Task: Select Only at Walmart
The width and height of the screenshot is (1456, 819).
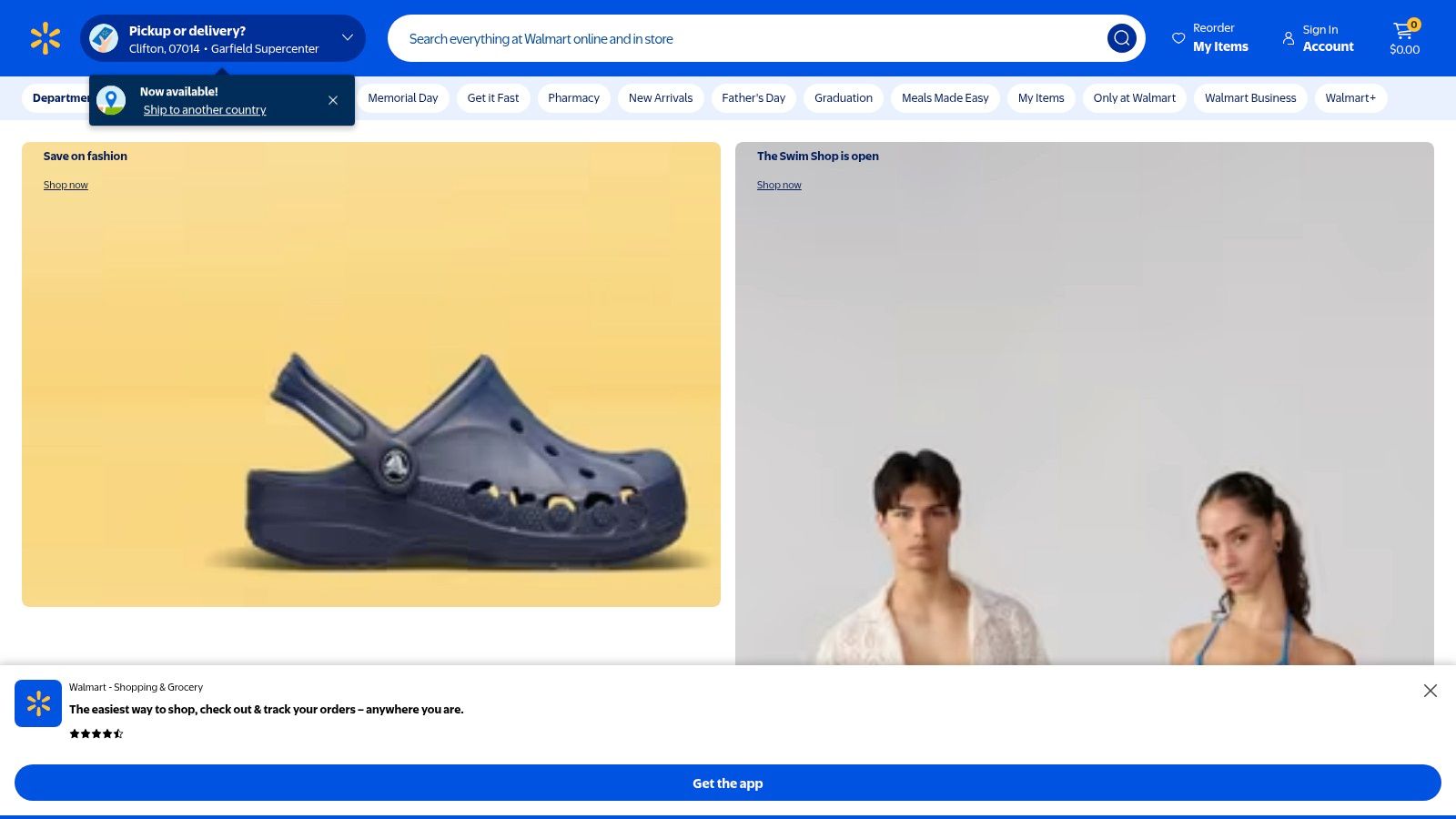Action: [1135, 98]
